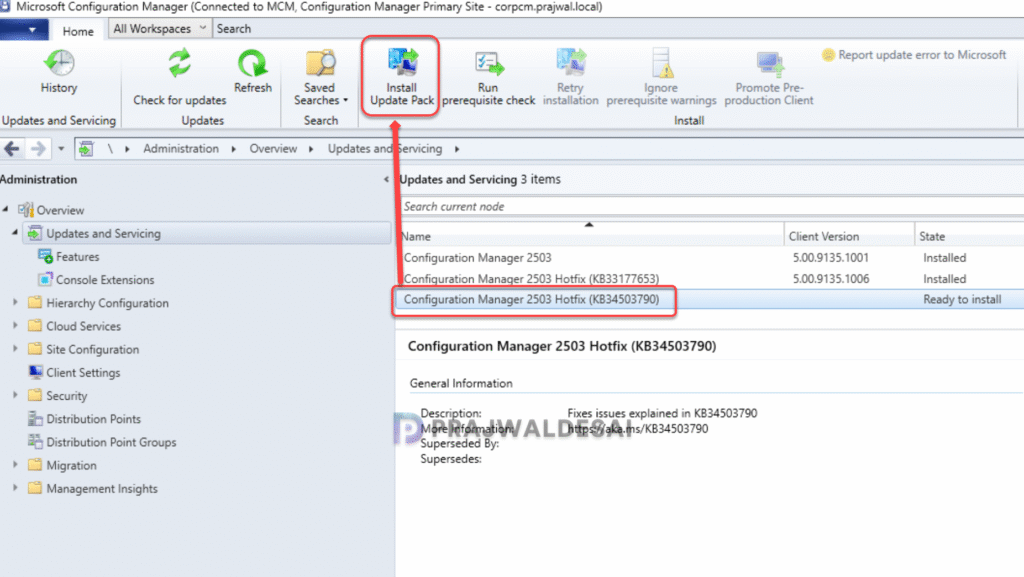Expand arrow after Updates and Servicing breadcrumb
1024x577 pixels.
[x=457, y=149]
